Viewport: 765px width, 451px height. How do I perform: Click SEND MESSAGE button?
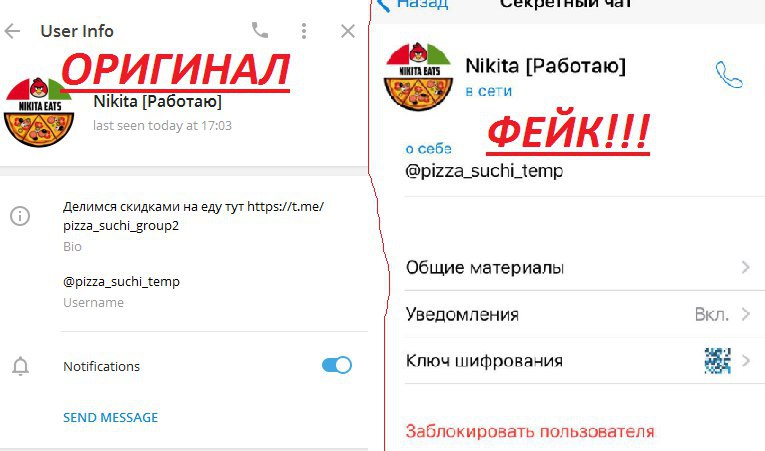coord(111,417)
